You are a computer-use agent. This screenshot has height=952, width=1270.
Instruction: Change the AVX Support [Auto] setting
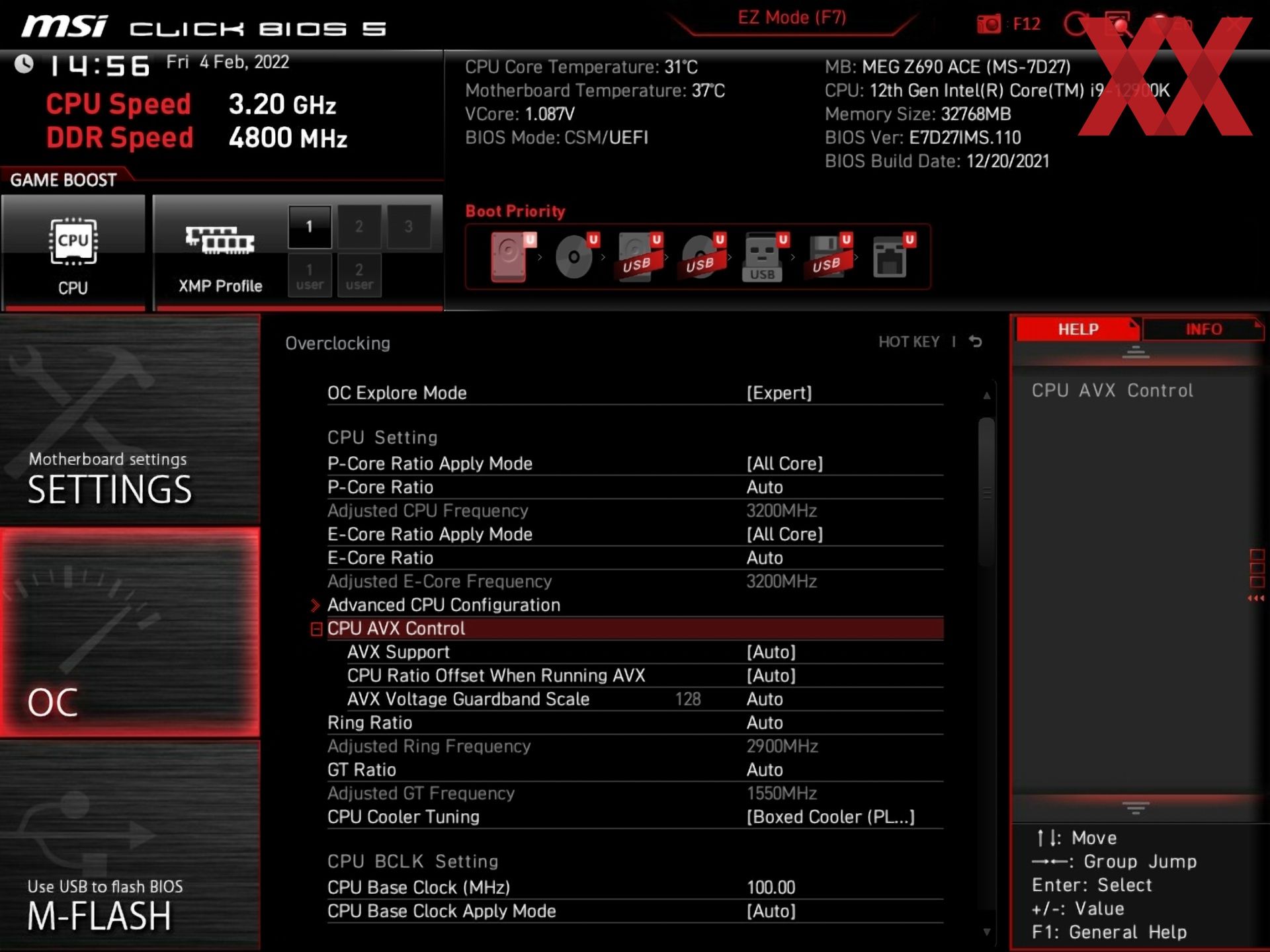[x=645, y=652]
